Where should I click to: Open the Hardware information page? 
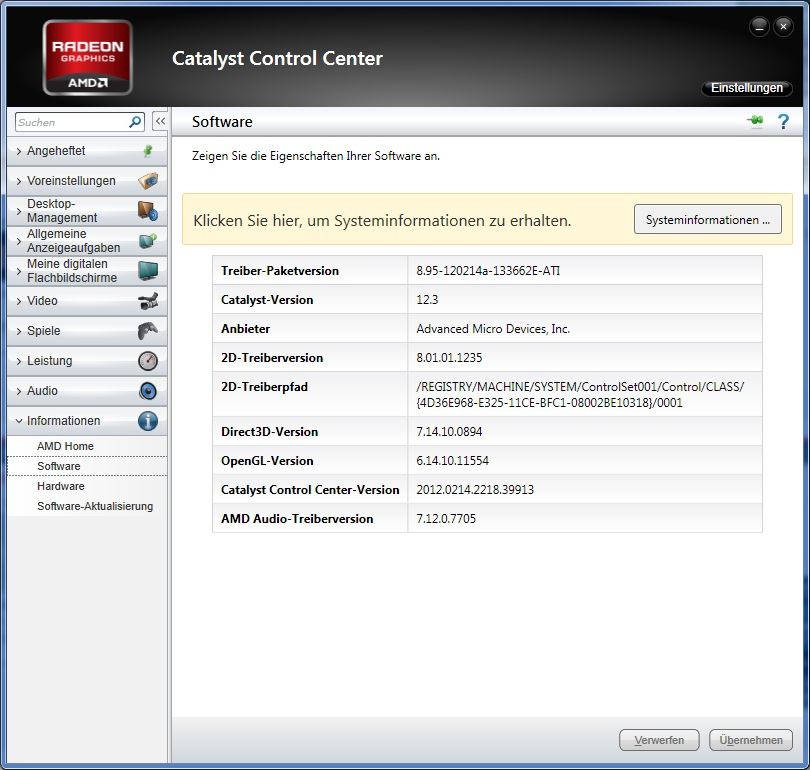click(x=60, y=486)
